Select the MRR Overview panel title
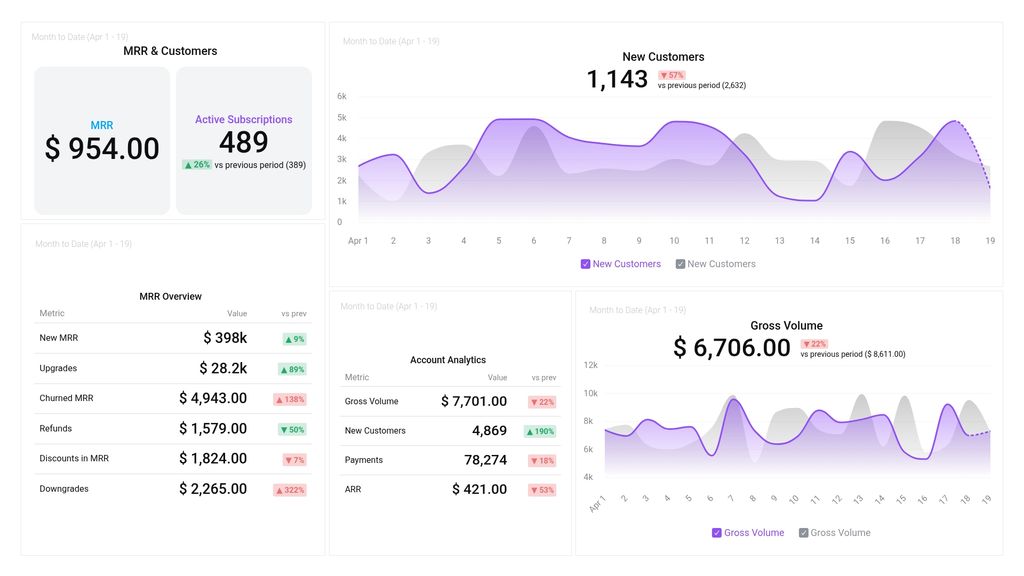 (170, 296)
